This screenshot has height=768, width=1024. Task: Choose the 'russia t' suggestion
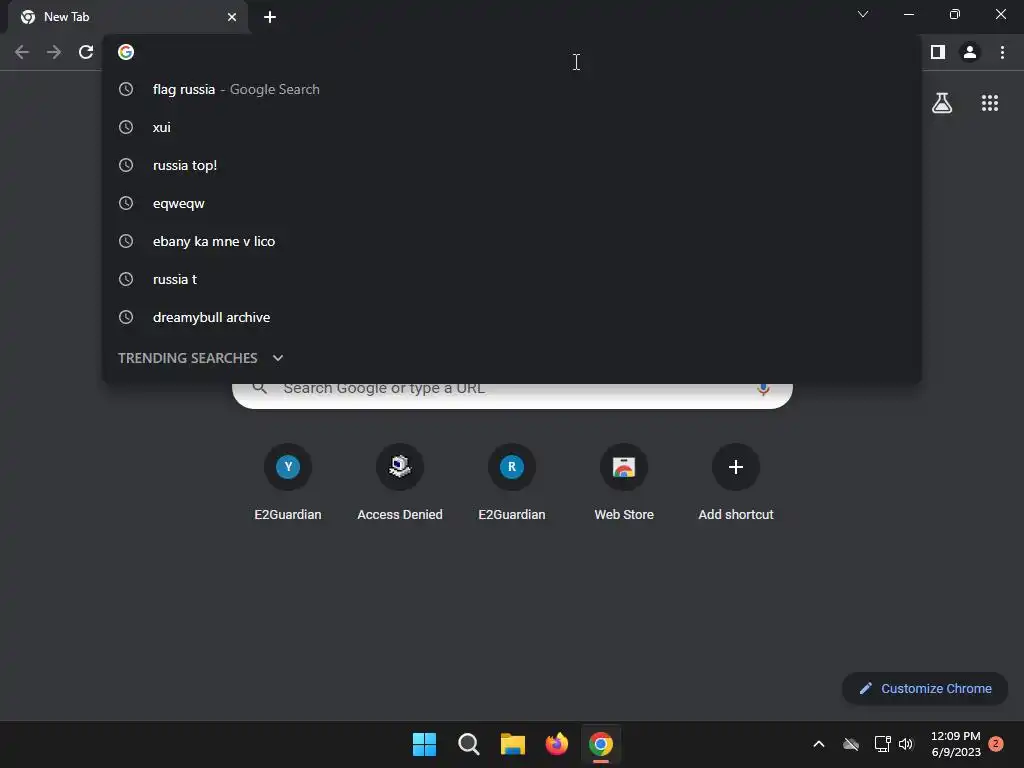(x=512, y=280)
